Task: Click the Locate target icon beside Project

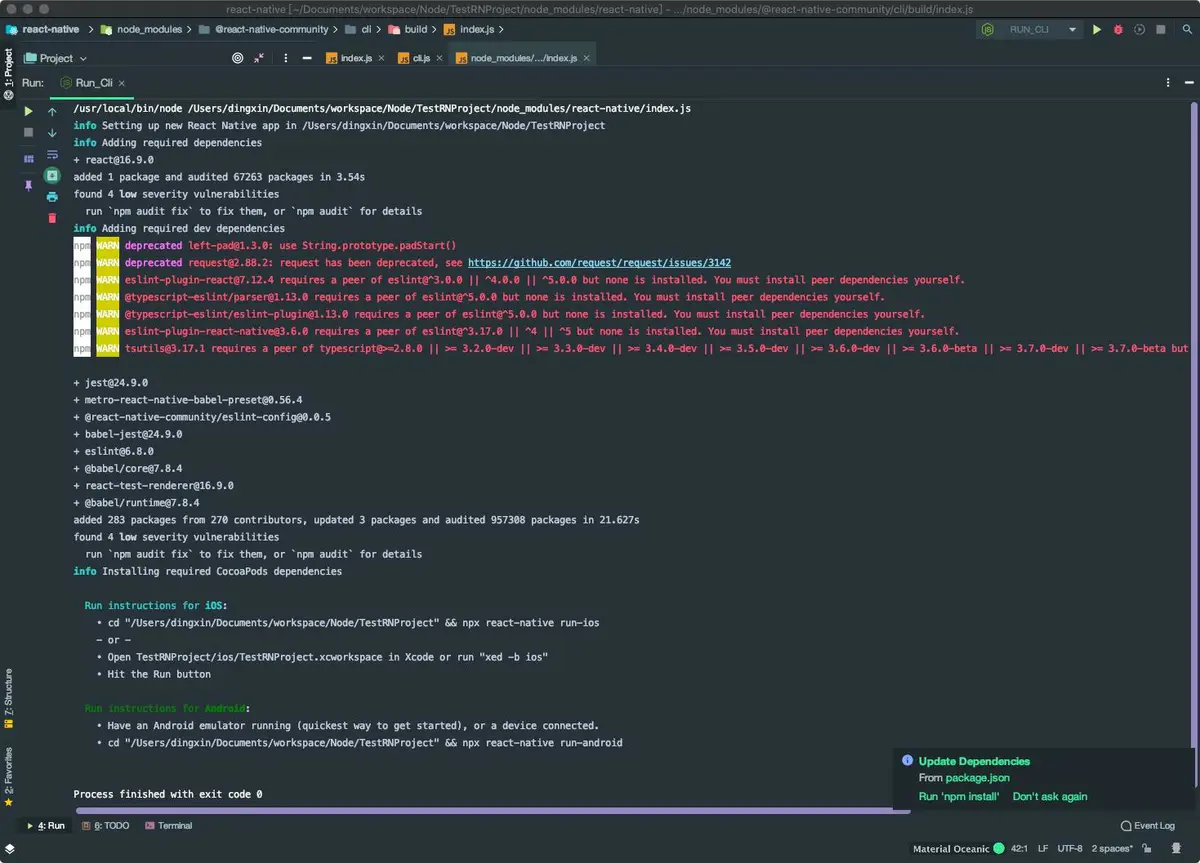Action: [x=237, y=58]
